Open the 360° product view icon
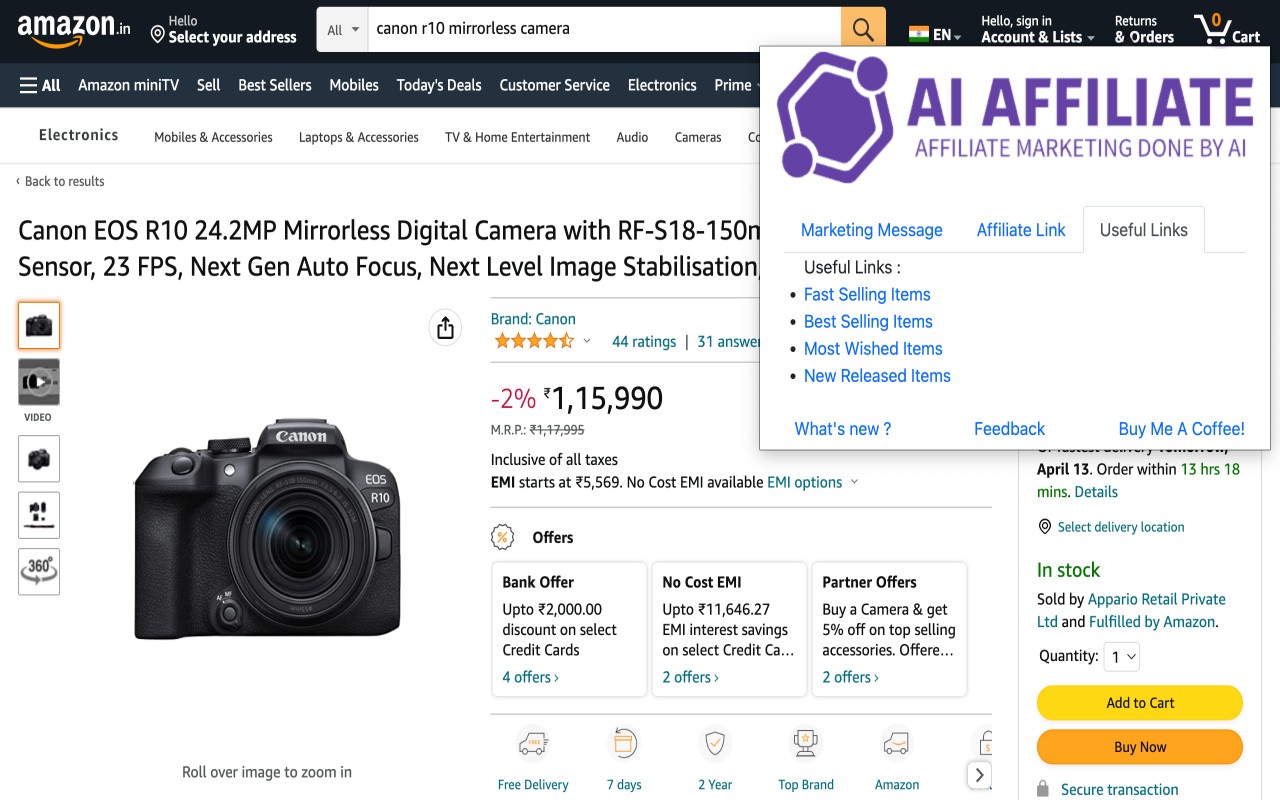 tap(38, 571)
